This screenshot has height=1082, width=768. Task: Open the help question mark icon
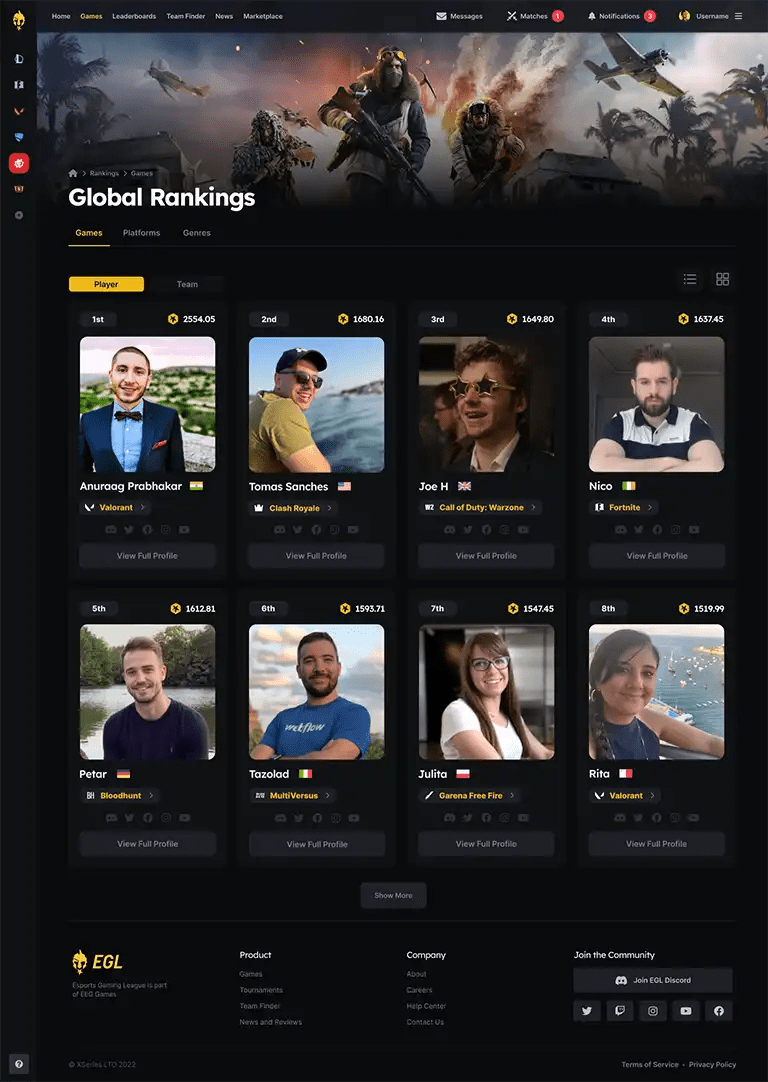19,1063
